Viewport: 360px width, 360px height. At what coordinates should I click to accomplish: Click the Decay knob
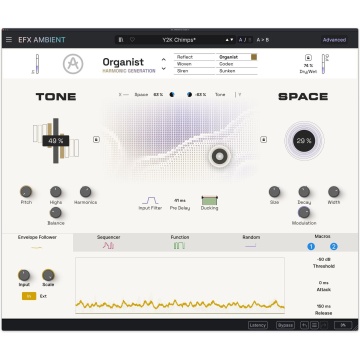304,192
